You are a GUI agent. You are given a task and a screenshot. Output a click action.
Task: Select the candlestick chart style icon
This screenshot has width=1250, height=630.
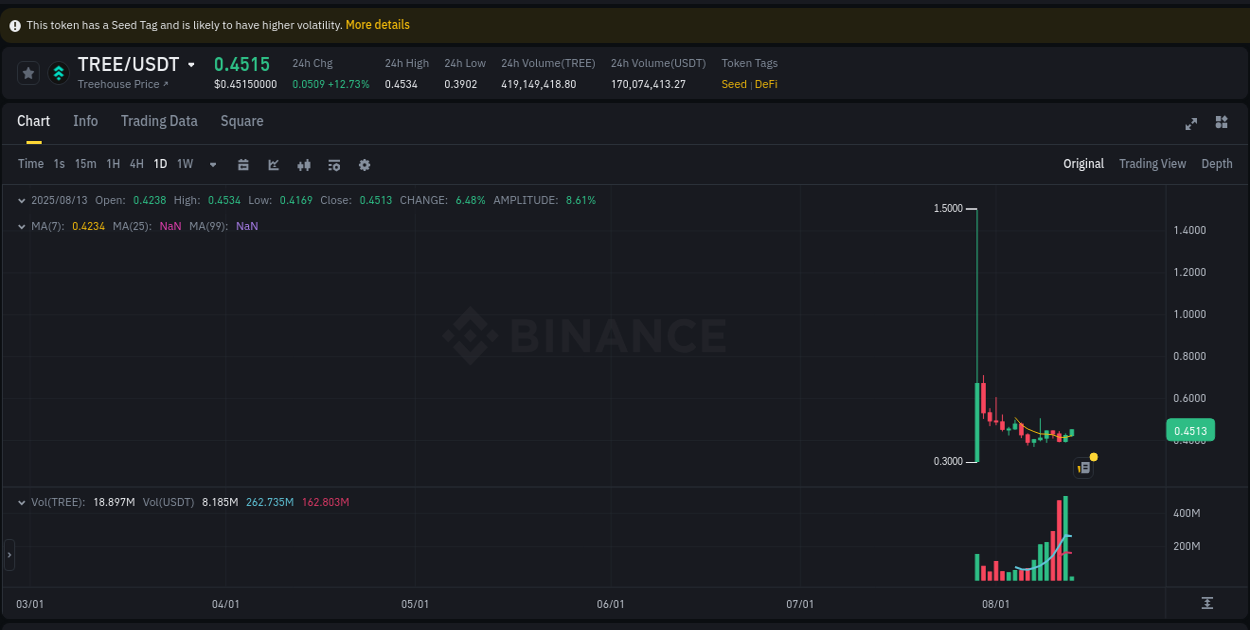pos(304,164)
